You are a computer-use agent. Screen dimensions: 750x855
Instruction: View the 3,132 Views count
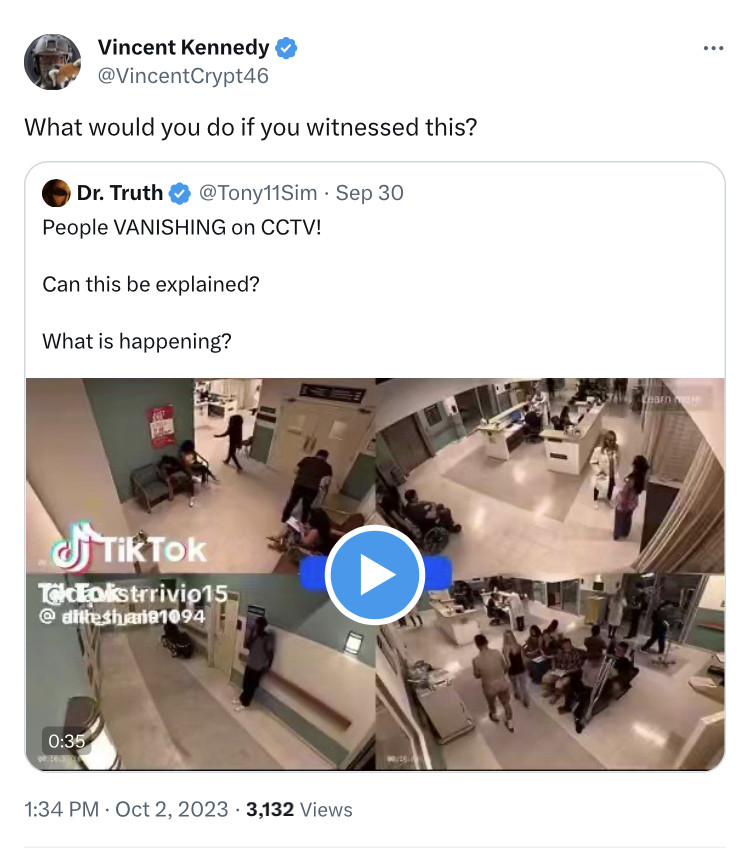pos(300,809)
